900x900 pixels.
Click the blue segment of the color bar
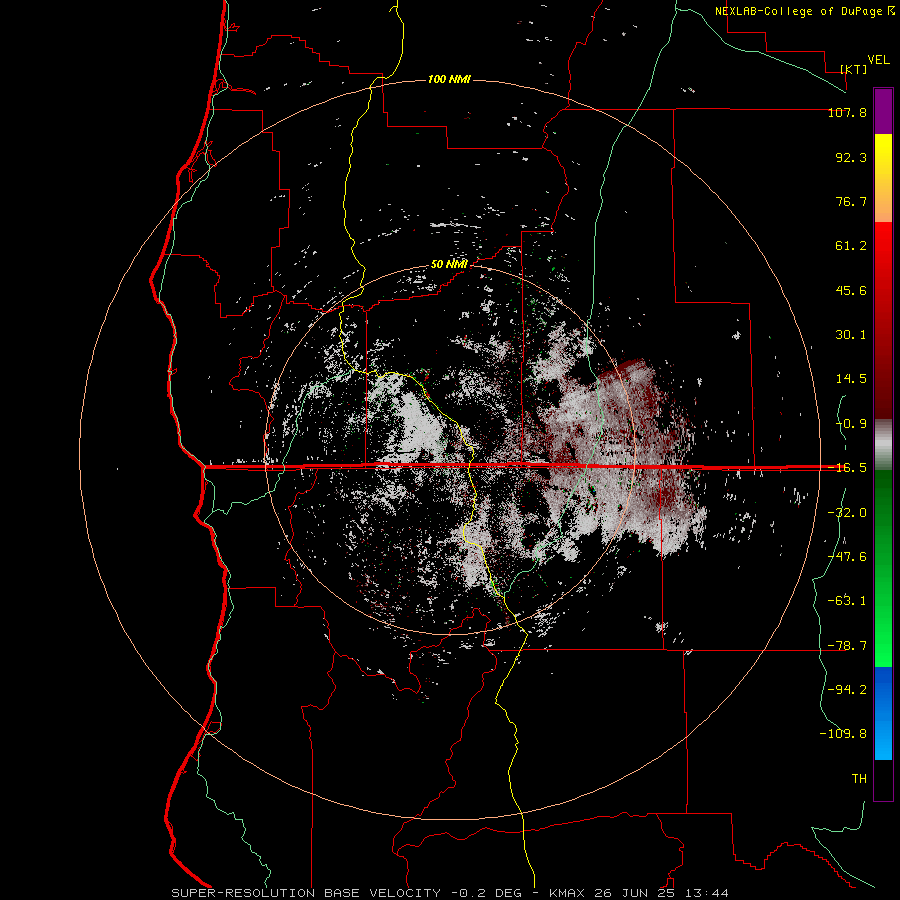tap(883, 713)
